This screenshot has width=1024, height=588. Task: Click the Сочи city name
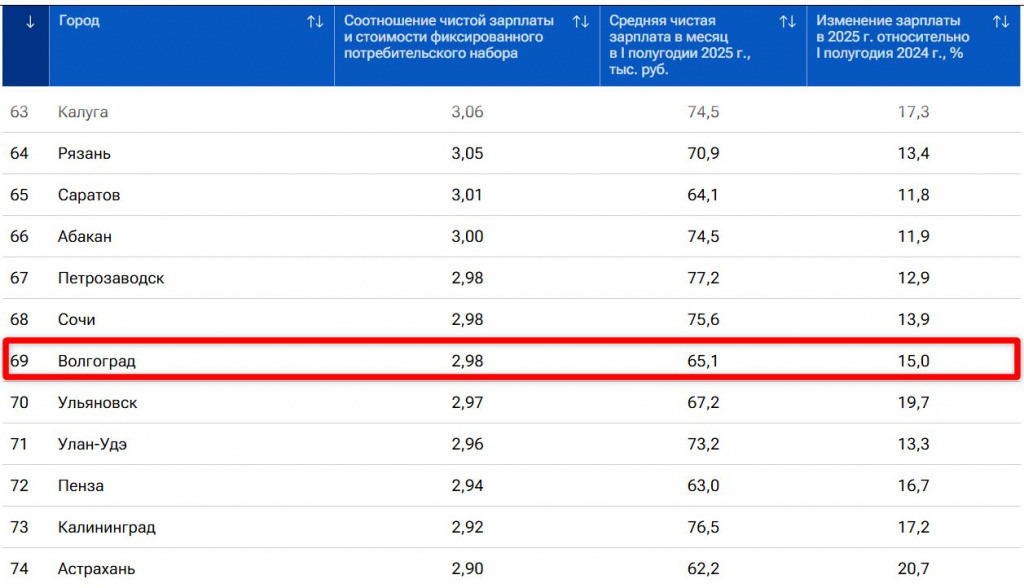point(77,319)
